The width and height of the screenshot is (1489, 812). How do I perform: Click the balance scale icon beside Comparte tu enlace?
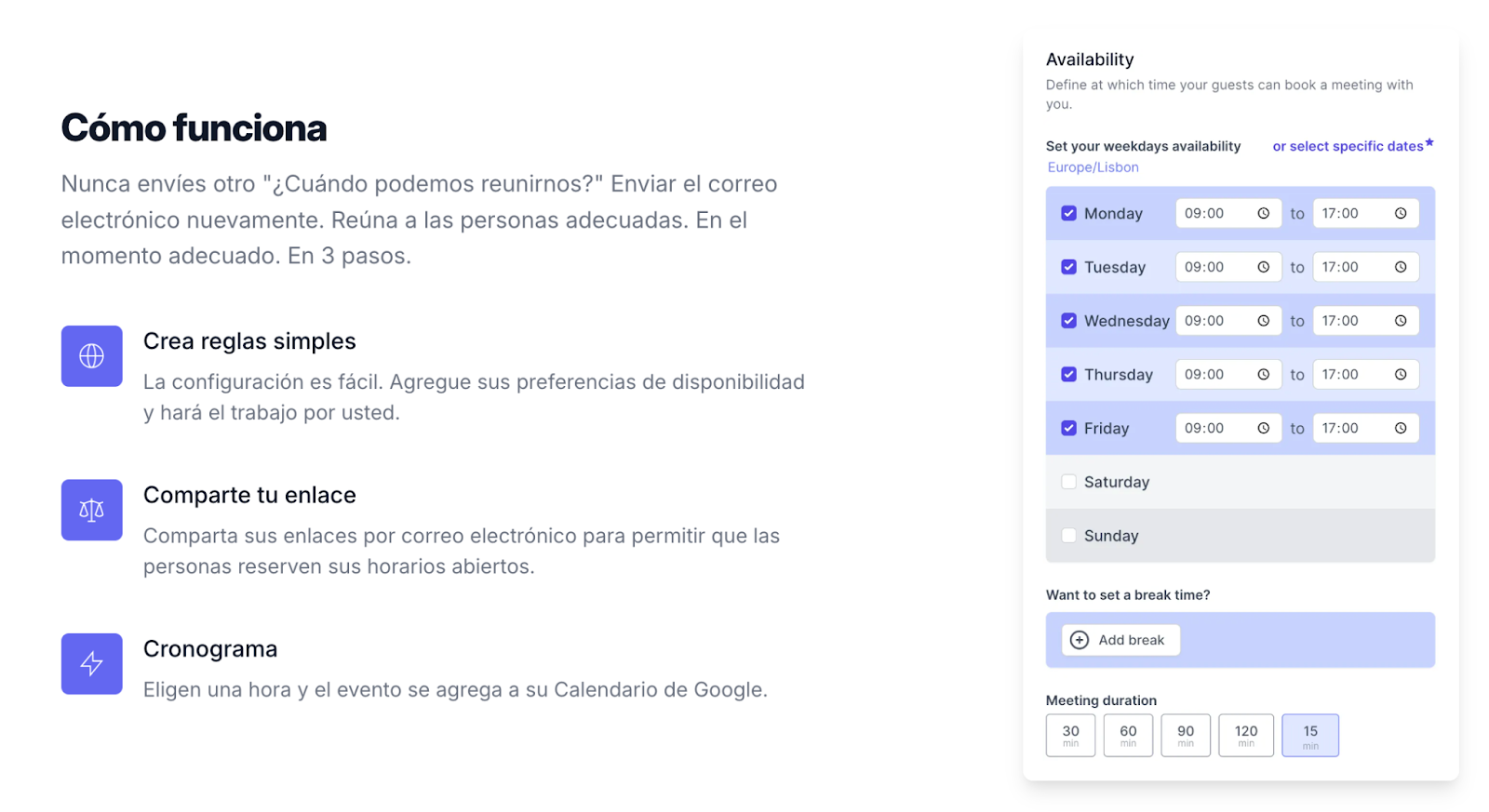coord(91,510)
